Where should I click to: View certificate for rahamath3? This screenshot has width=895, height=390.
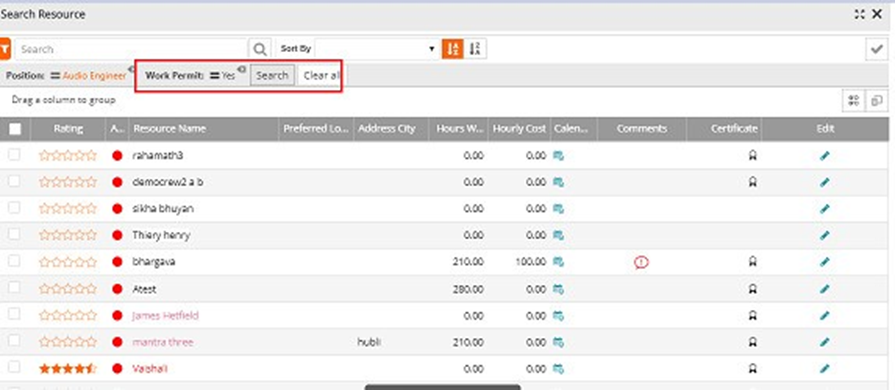click(752, 155)
